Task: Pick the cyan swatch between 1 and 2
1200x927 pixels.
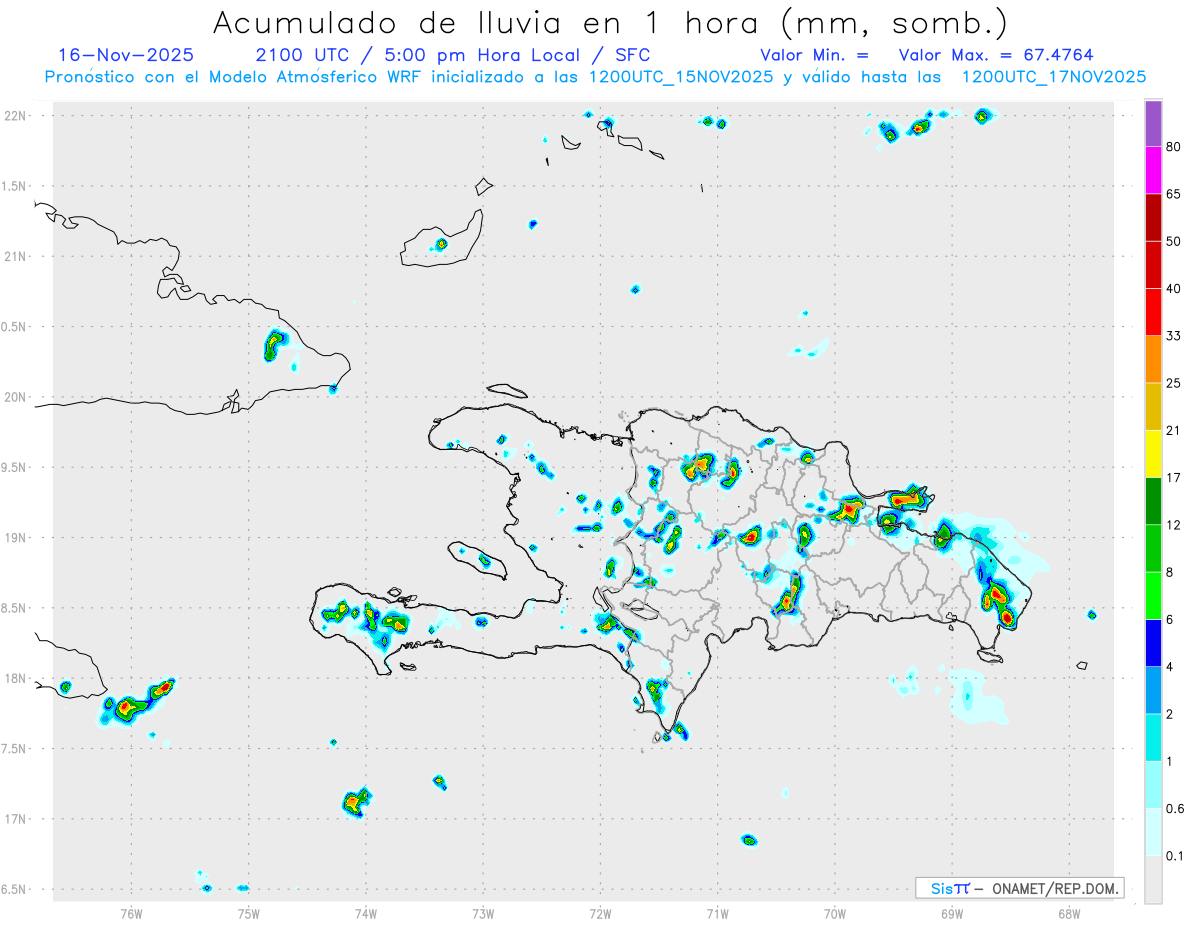Action: [1153, 737]
